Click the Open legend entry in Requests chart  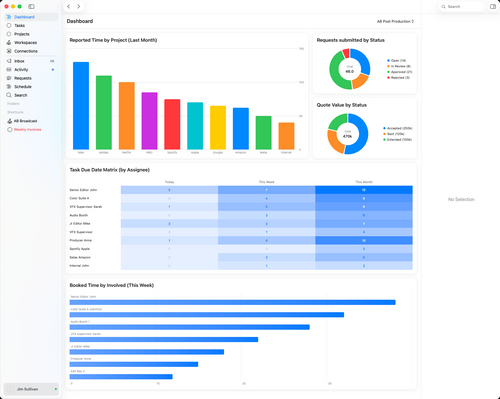(x=396, y=61)
